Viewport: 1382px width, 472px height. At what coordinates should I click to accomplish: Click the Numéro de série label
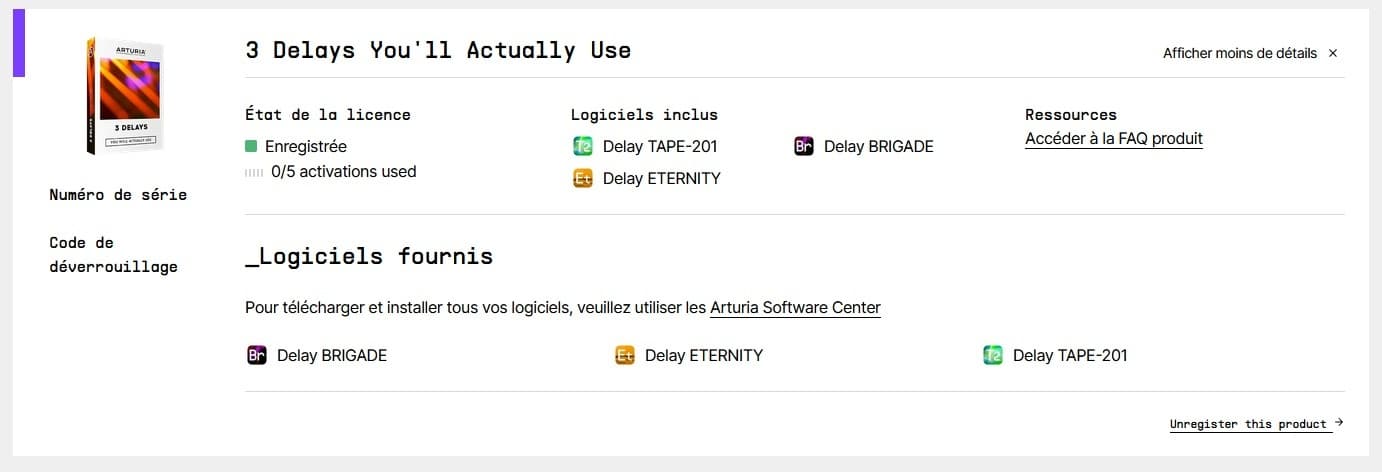(118, 195)
